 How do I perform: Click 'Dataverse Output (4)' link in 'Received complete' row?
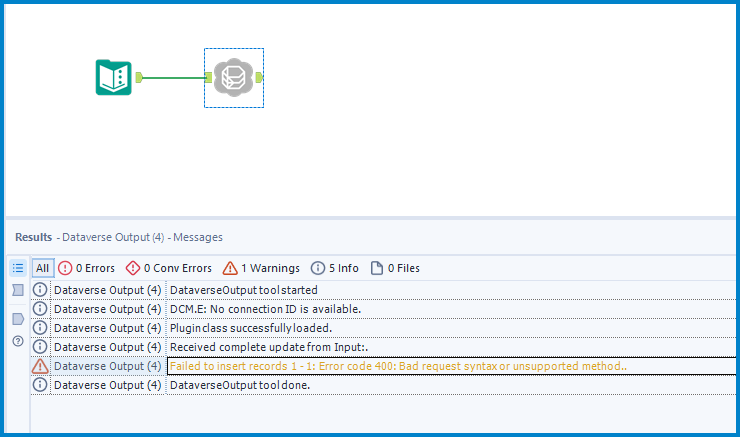[108, 347]
